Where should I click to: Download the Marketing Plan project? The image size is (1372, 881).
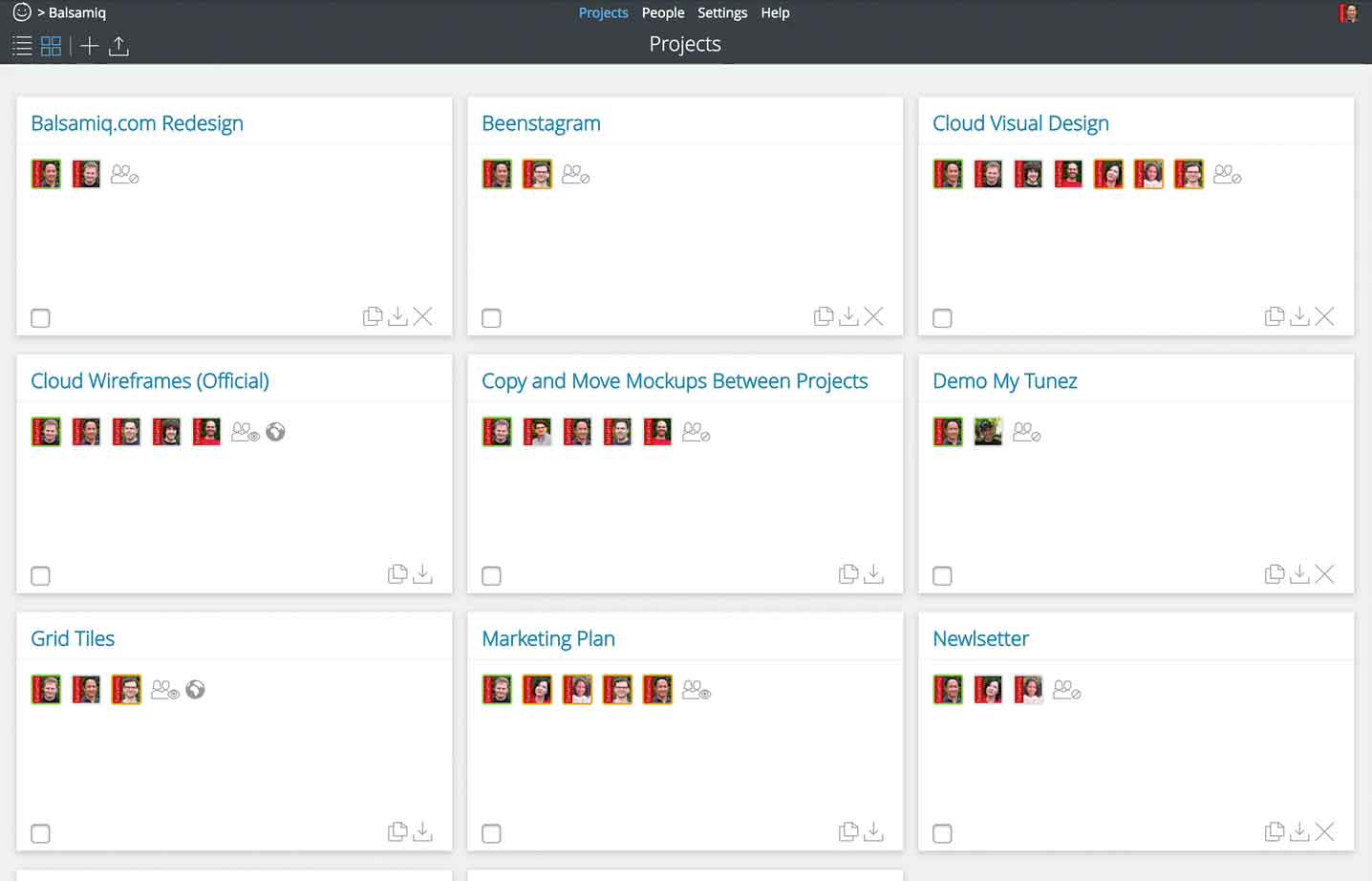pos(873,832)
